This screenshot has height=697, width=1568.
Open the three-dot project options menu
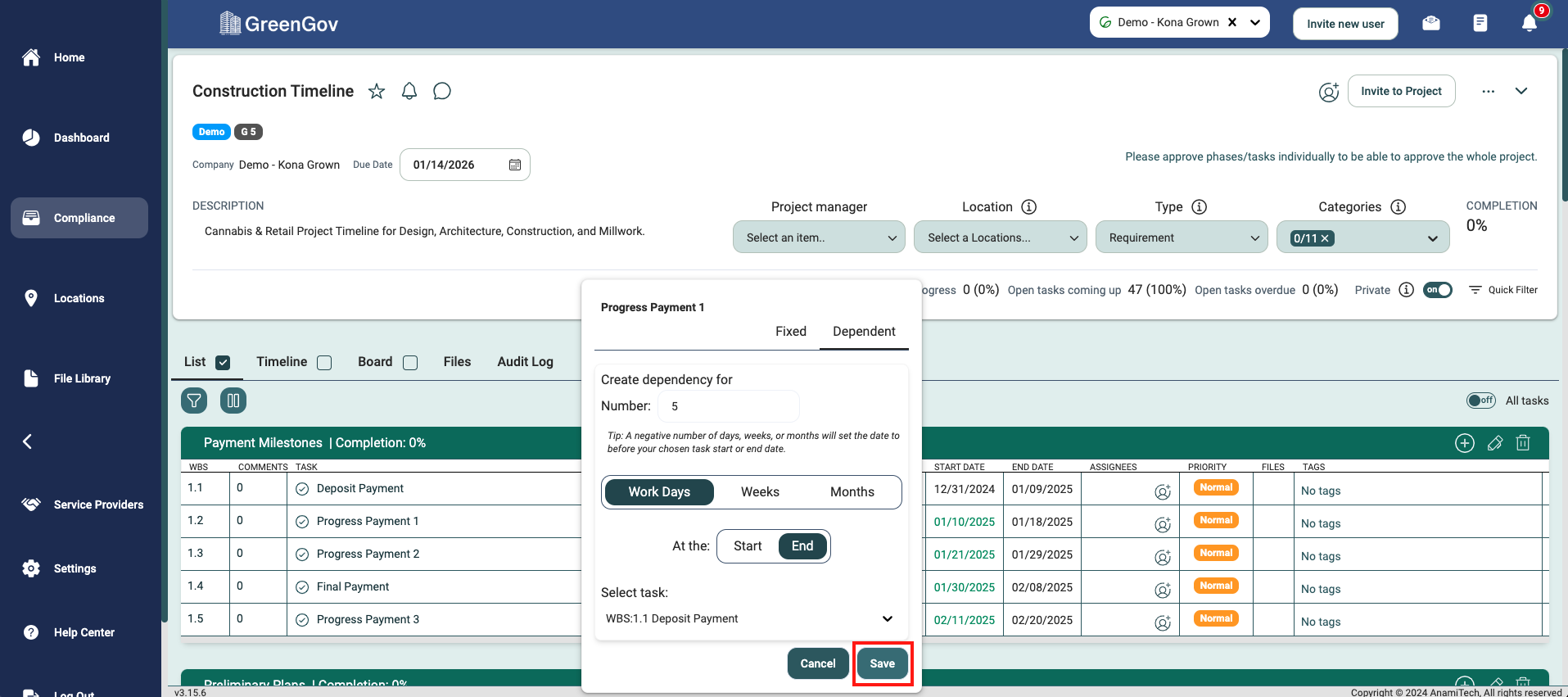1489,91
